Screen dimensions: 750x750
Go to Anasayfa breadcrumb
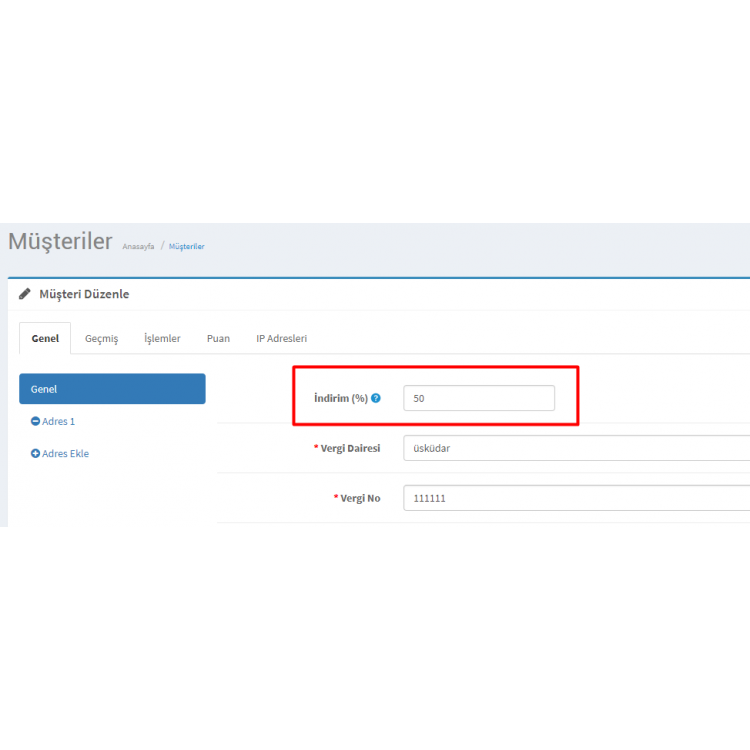(x=138, y=246)
